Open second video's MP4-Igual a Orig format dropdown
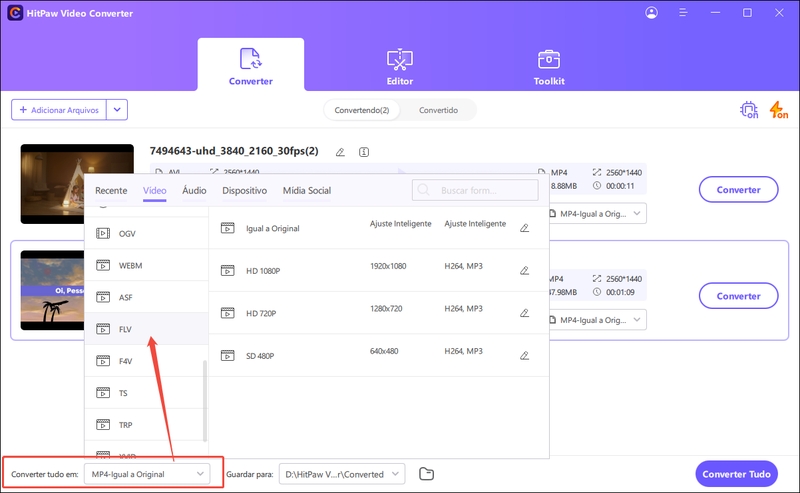This screenshot has height=493, width=800. (x=595, y=319)
